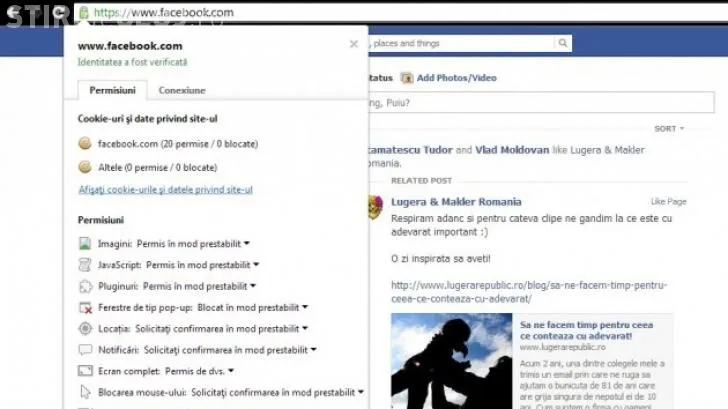Open Afișați cookie-urile și datele link

pyautogui.click(x=165, y=190)
